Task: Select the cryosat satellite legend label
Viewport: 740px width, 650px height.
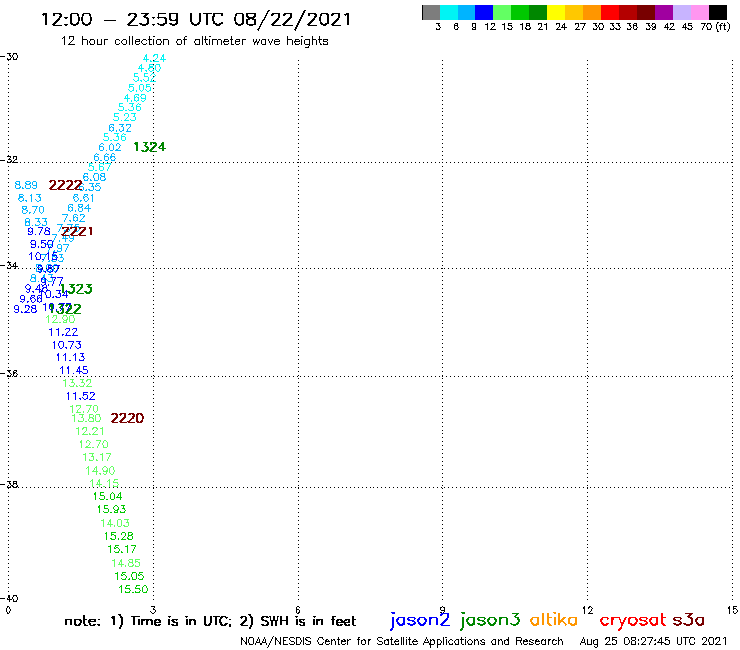Action: tap(632, 620)
